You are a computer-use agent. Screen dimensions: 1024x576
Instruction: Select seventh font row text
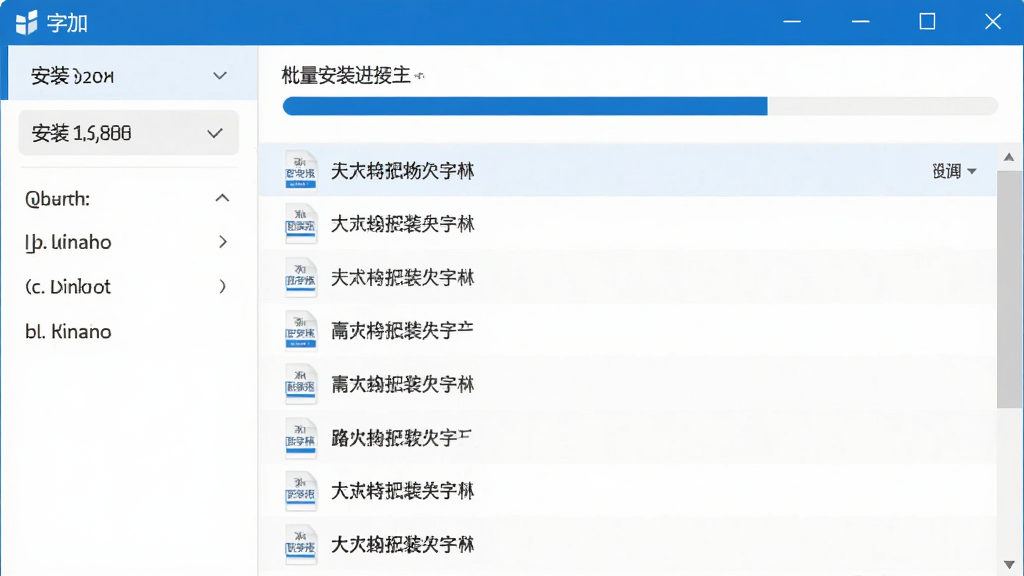click(402, 491)
